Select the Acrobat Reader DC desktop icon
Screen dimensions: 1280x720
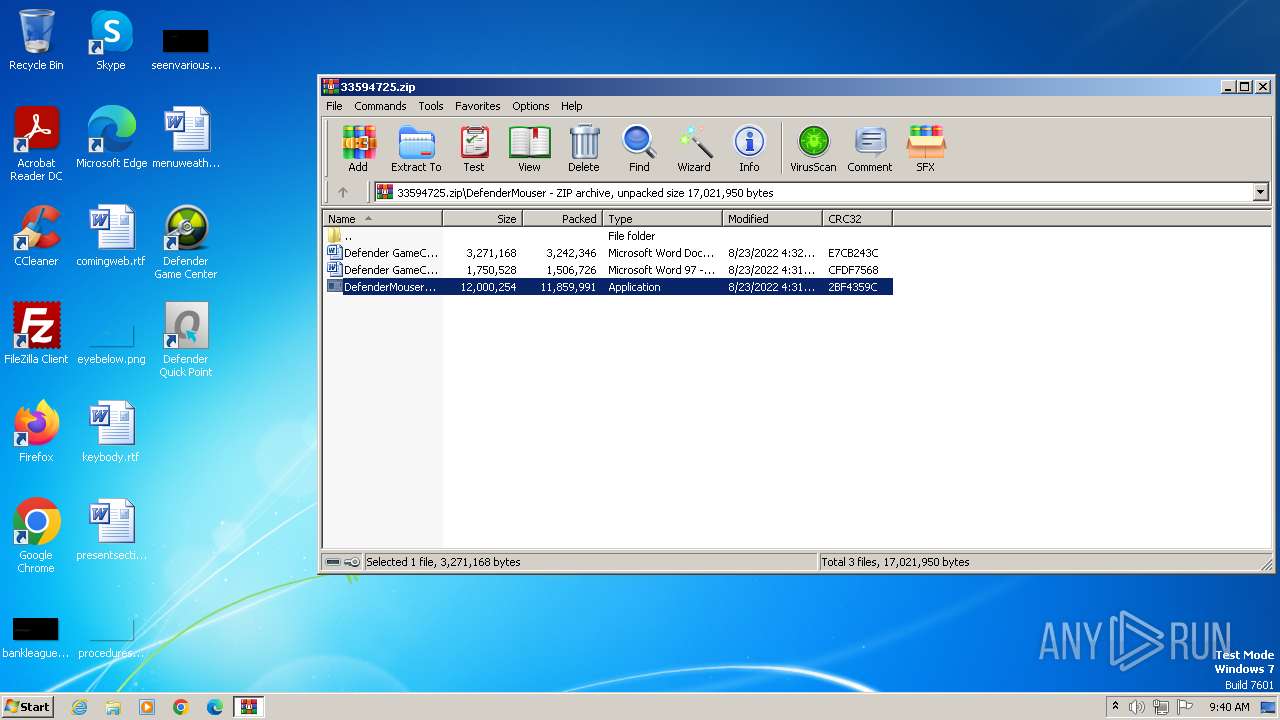[x=36, y=144]
